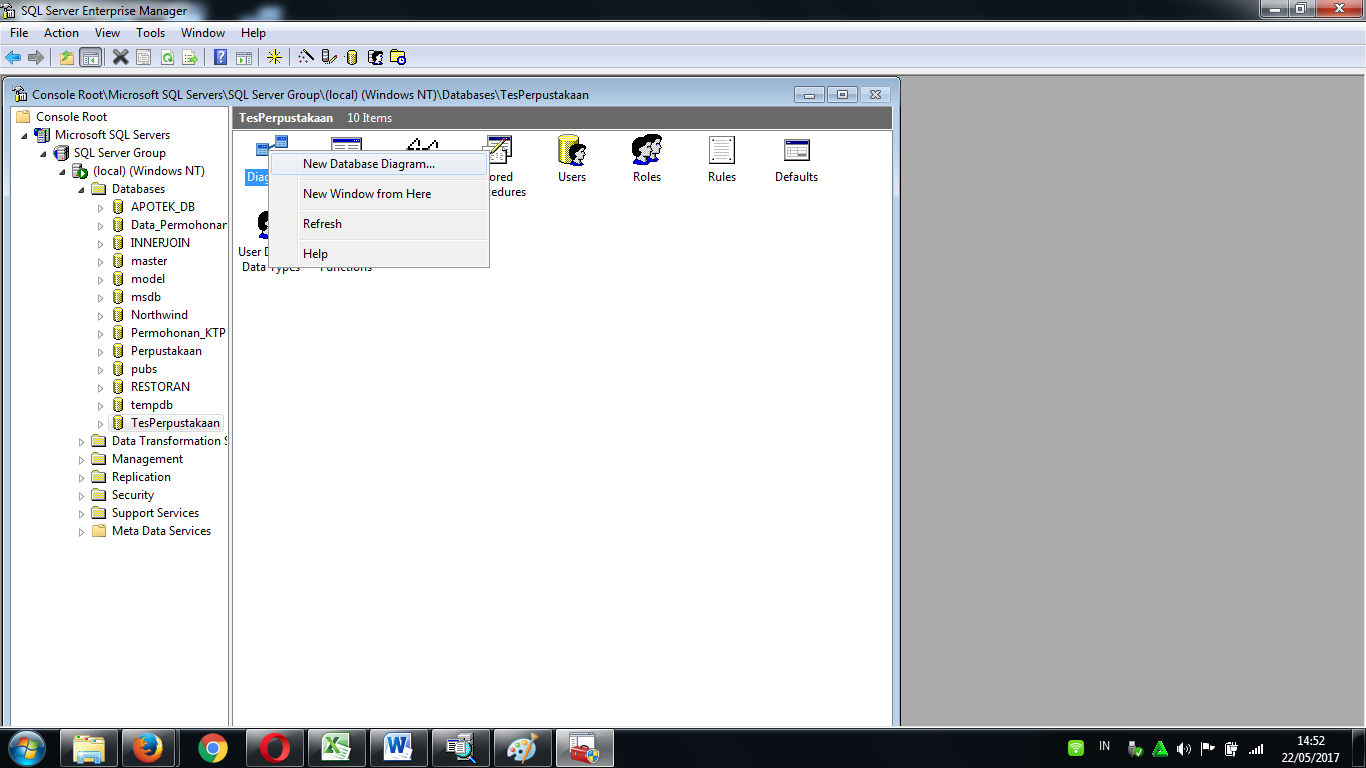Expand the Replication folder
Image resolution: width=1366 pixels, height=768 pixels.
coord(82,478)
